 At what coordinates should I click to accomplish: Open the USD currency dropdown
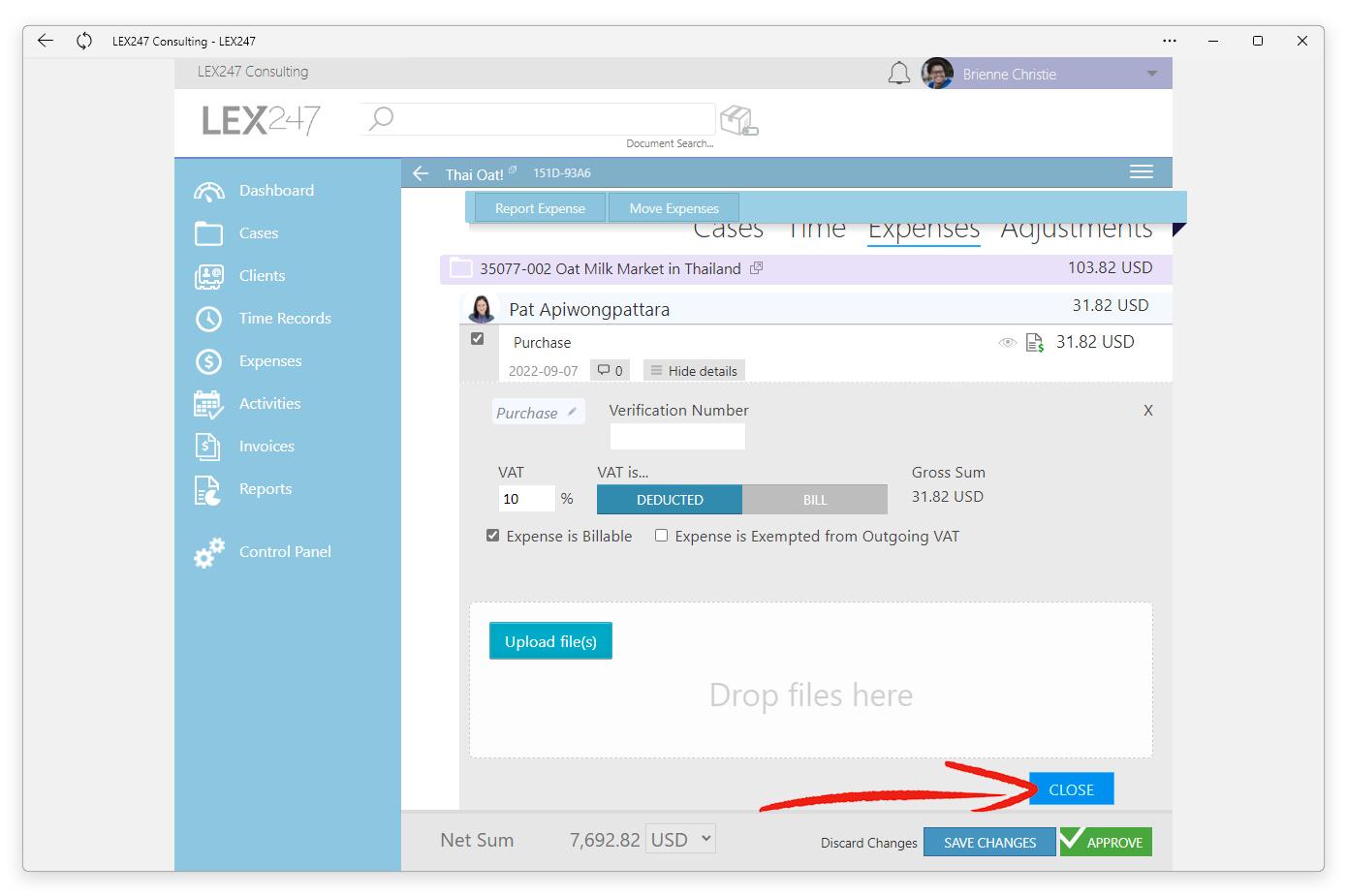click(x=681, y=840)
